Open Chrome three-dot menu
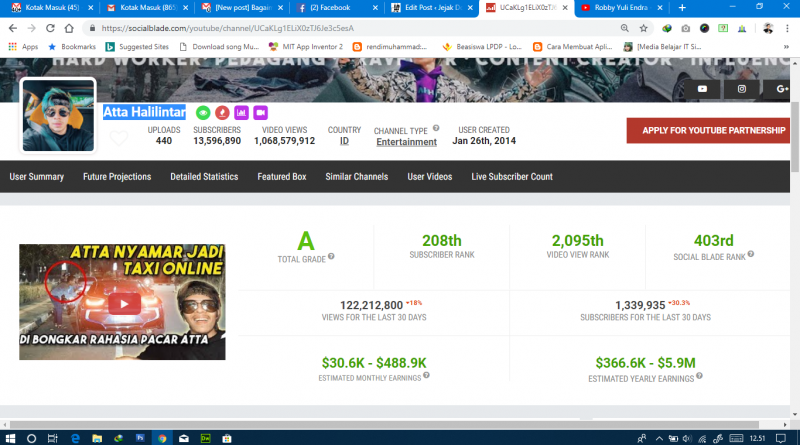 coord(787,28)
